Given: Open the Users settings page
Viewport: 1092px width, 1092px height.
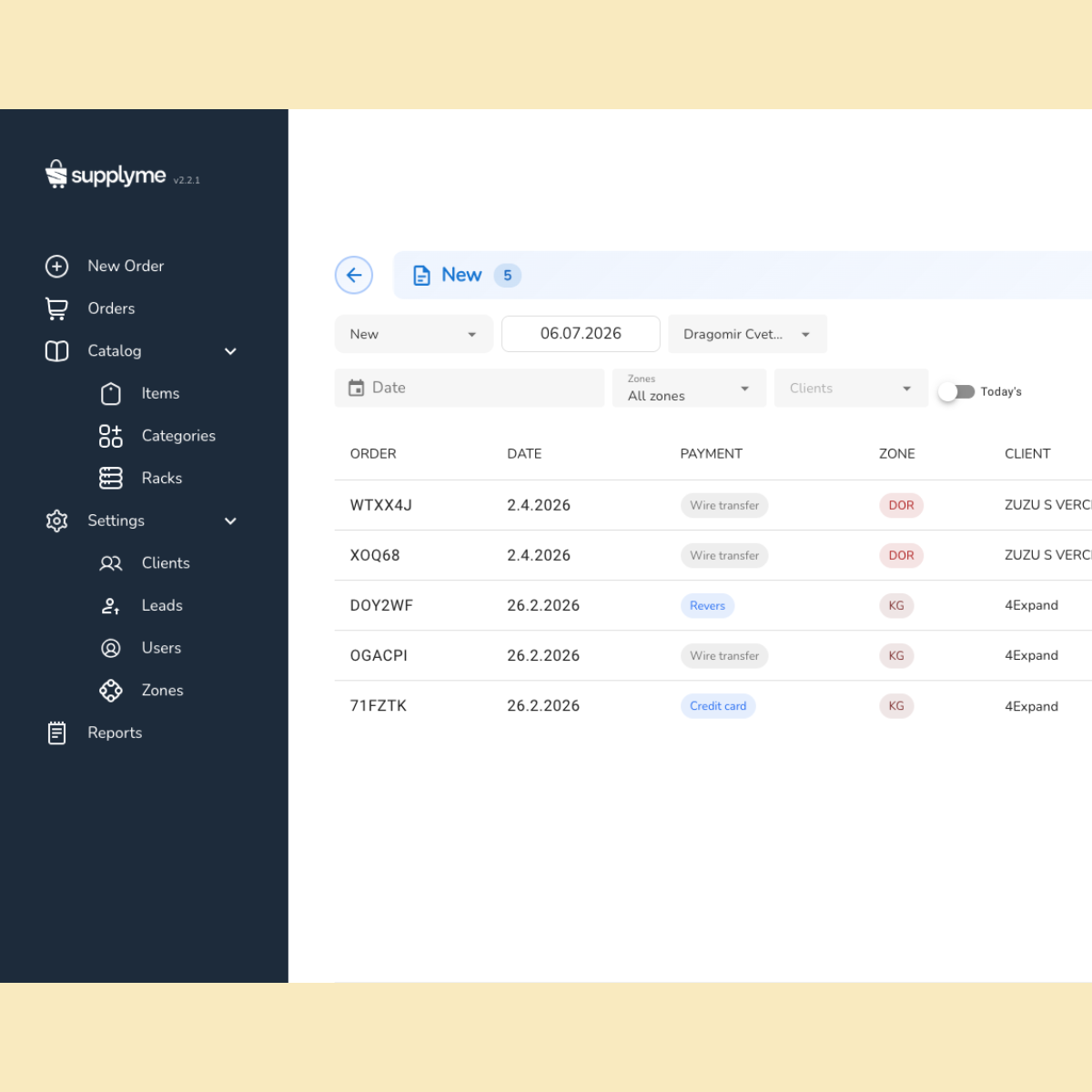Looking at the screenshot, I should click(x=161, y=648).
